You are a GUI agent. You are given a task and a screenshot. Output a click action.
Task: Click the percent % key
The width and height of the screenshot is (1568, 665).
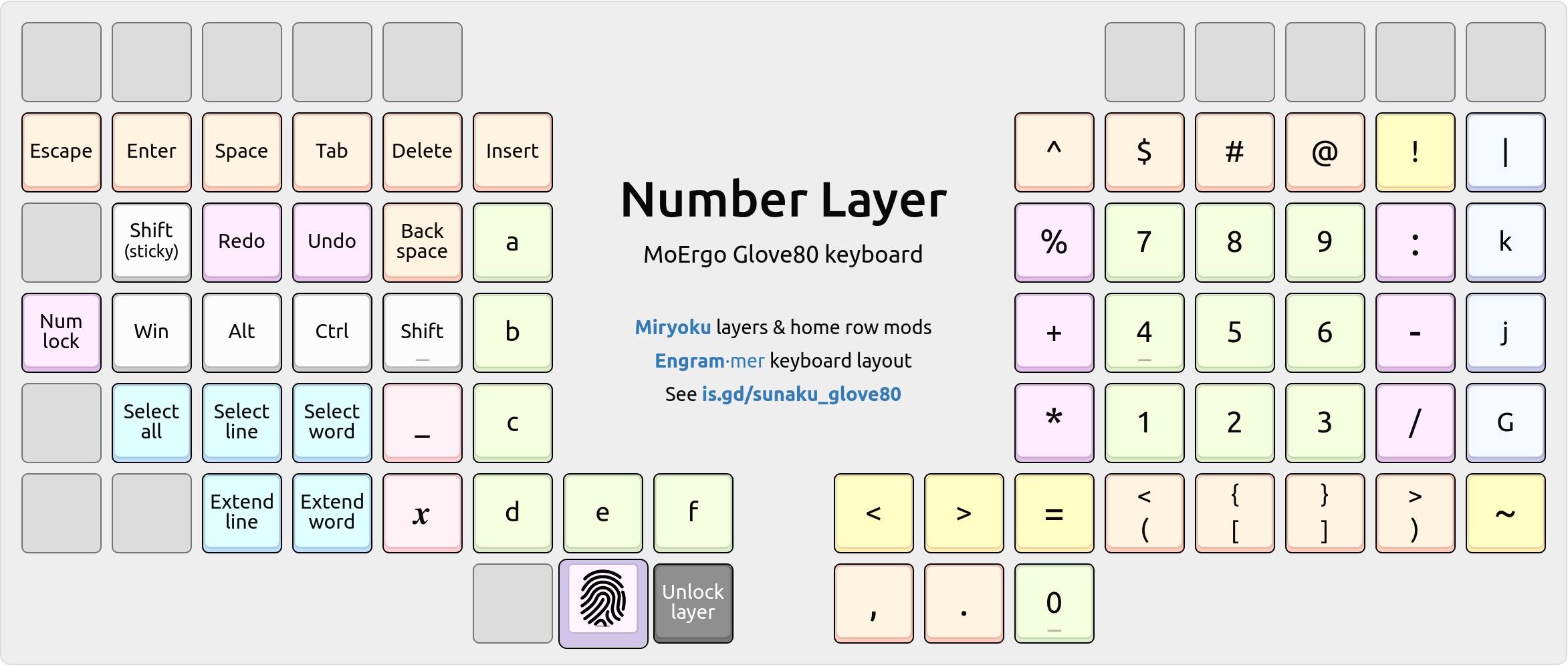[x=1054, y=243]
